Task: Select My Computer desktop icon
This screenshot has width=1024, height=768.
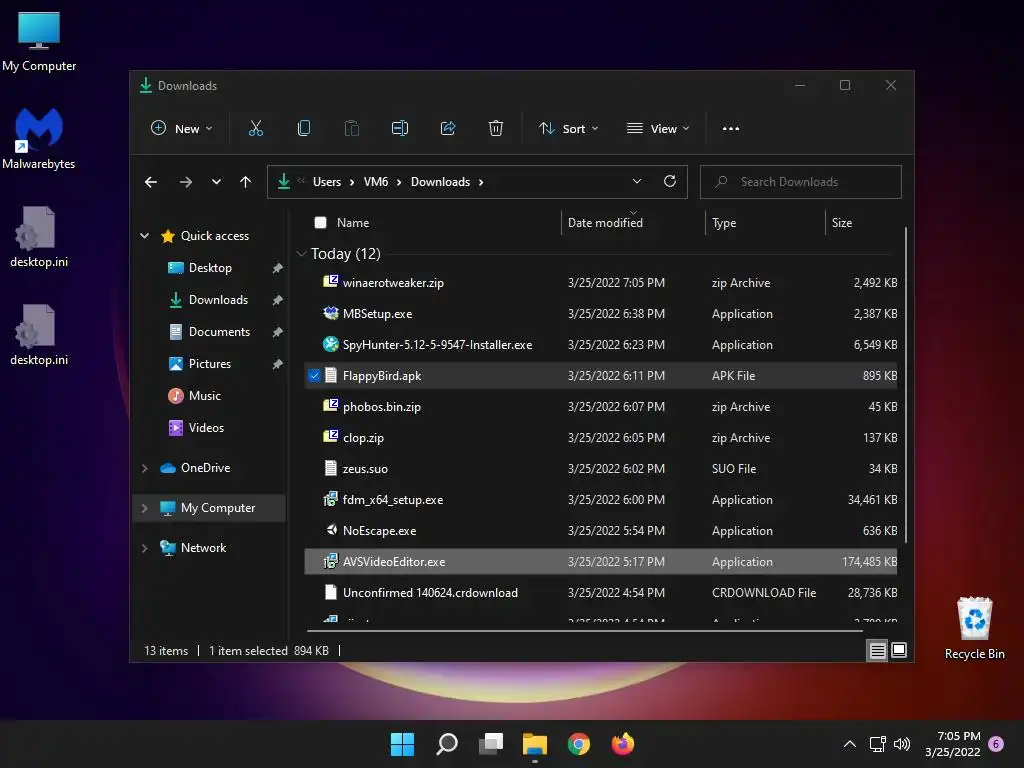Action: coord(39,41)
